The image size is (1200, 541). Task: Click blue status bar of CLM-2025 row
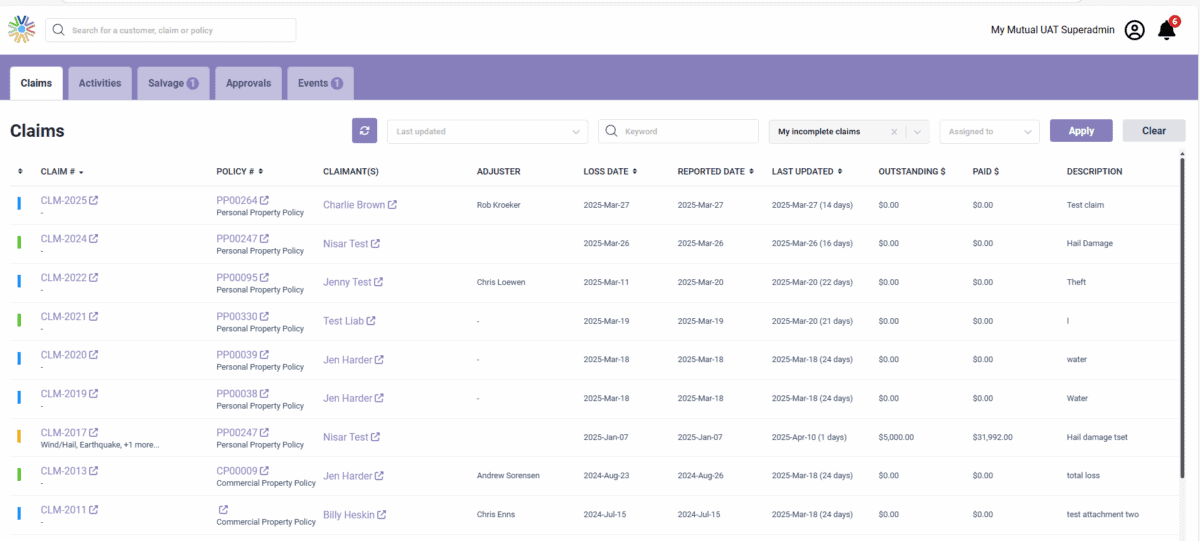pos(19,205)
